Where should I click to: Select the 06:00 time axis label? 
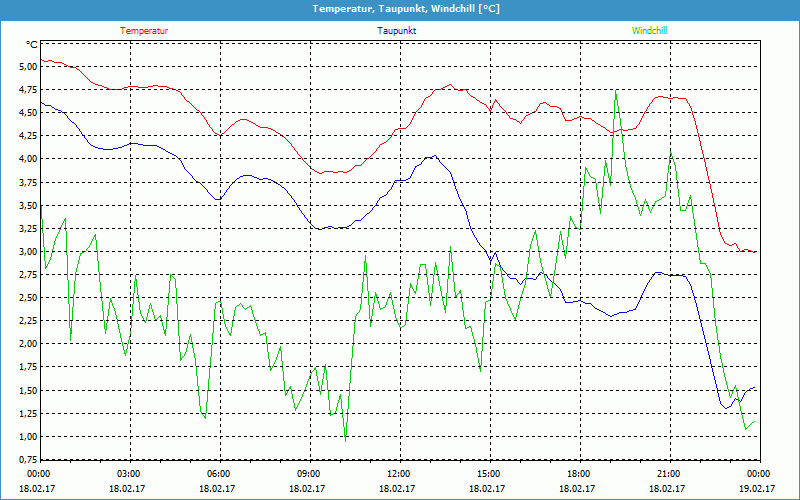219,474
